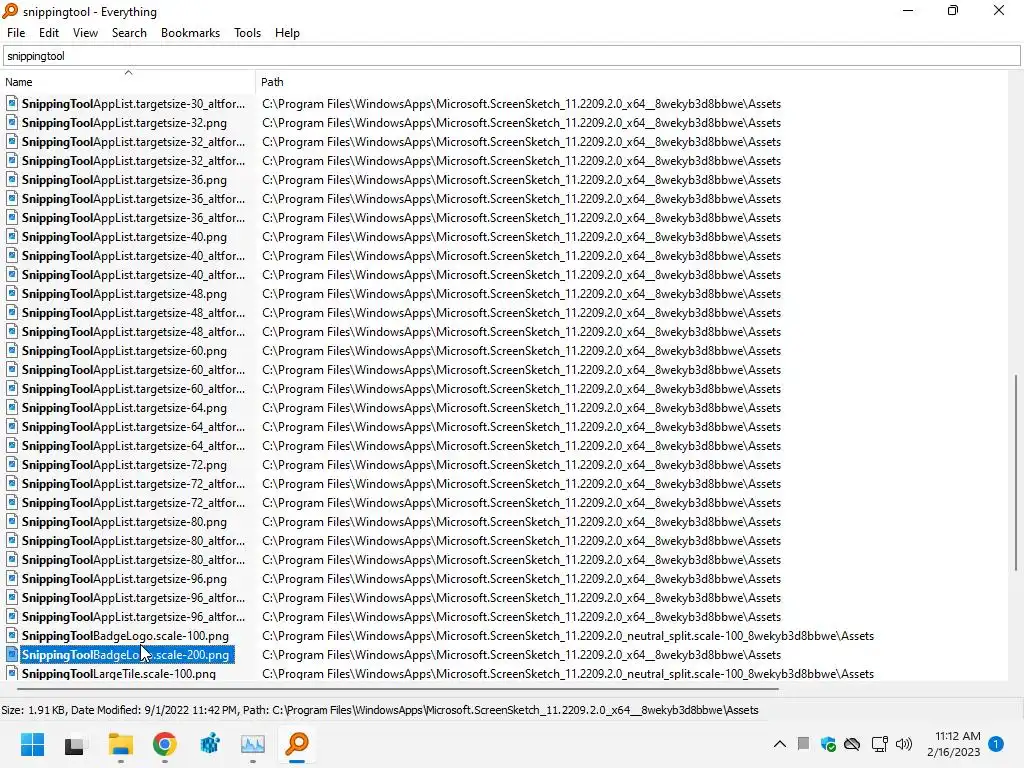Sort results by the Name column header
The height and width of the screenshot is (768, 1024).
tap(128, 82)
